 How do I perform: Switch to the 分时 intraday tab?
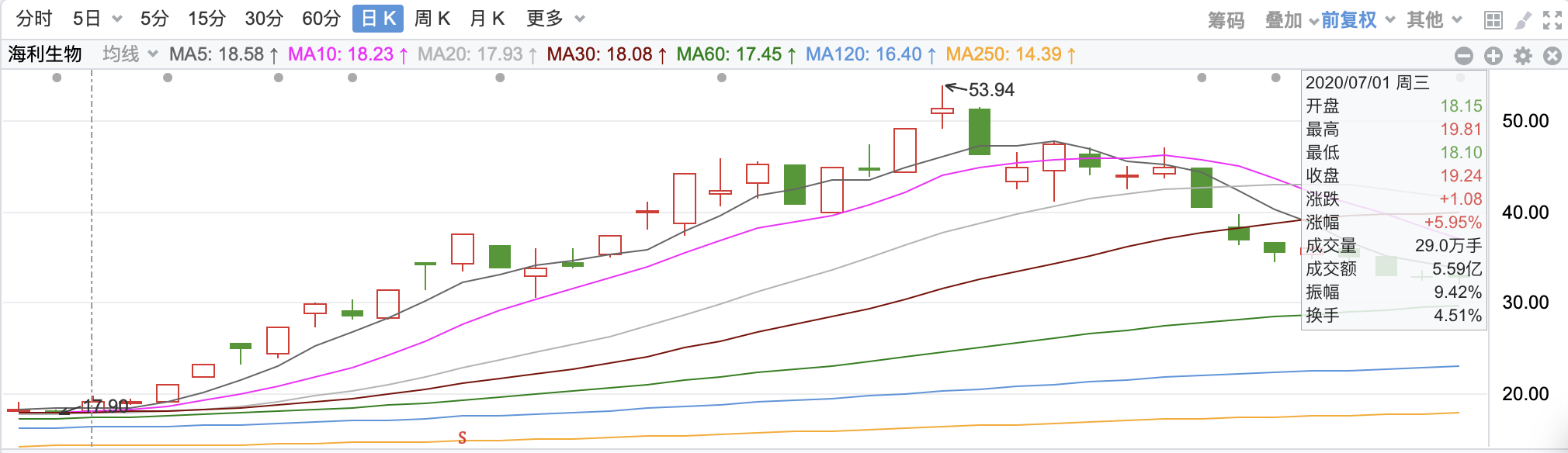tap(34, 19)
